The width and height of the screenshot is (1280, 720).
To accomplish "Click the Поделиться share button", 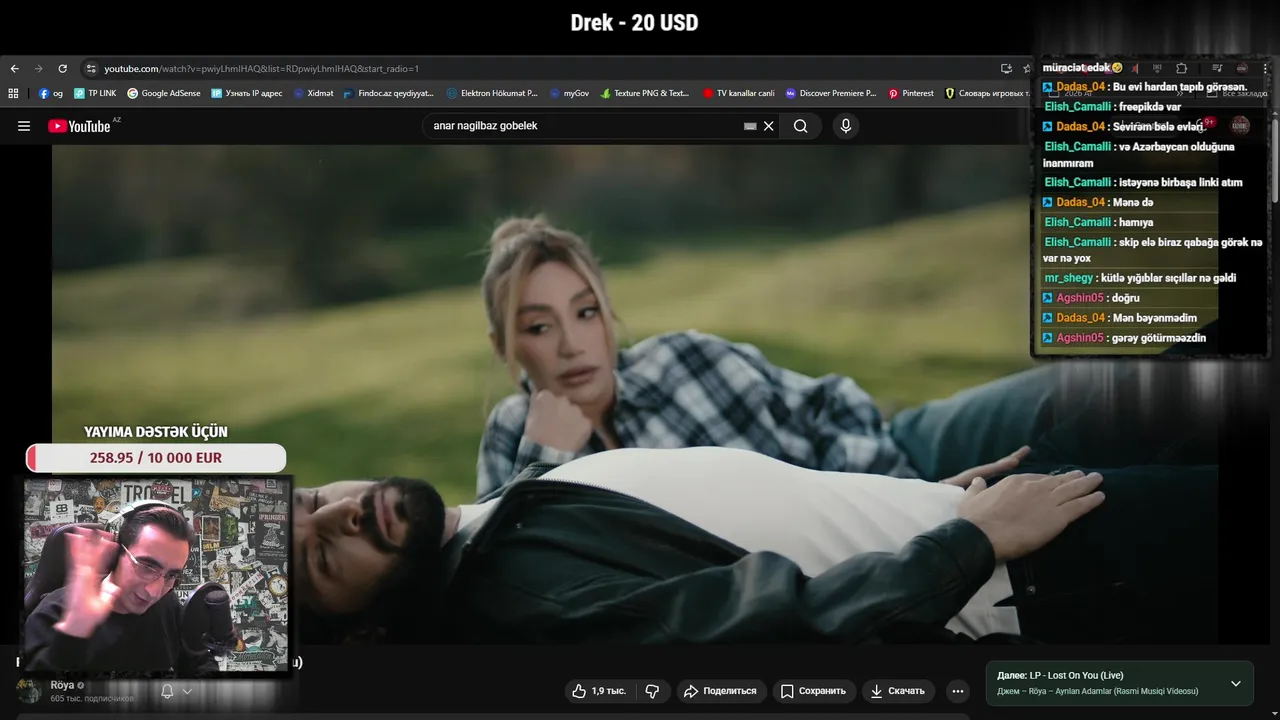I will click(x=720, y=691).
